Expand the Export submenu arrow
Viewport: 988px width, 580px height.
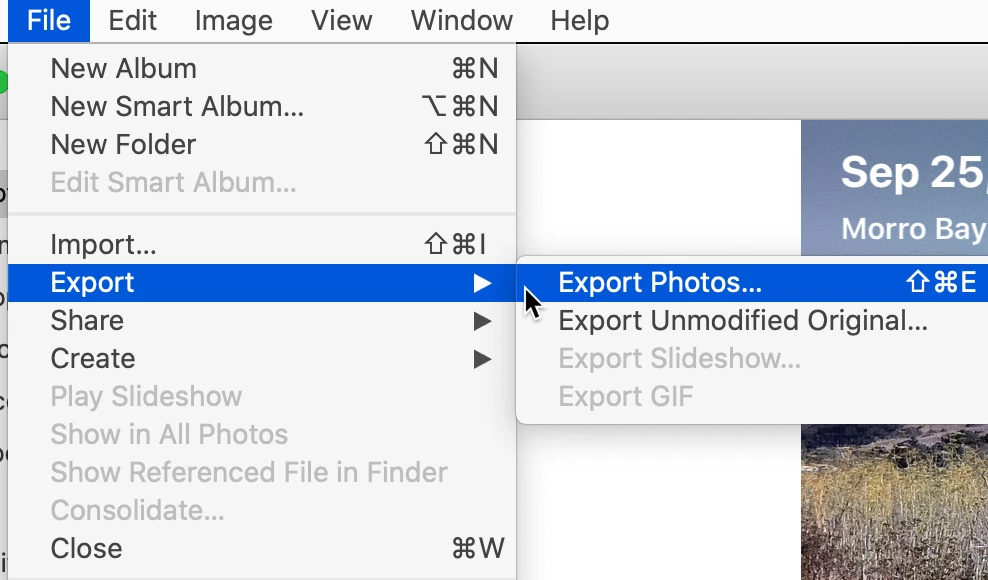click(483, 283)
